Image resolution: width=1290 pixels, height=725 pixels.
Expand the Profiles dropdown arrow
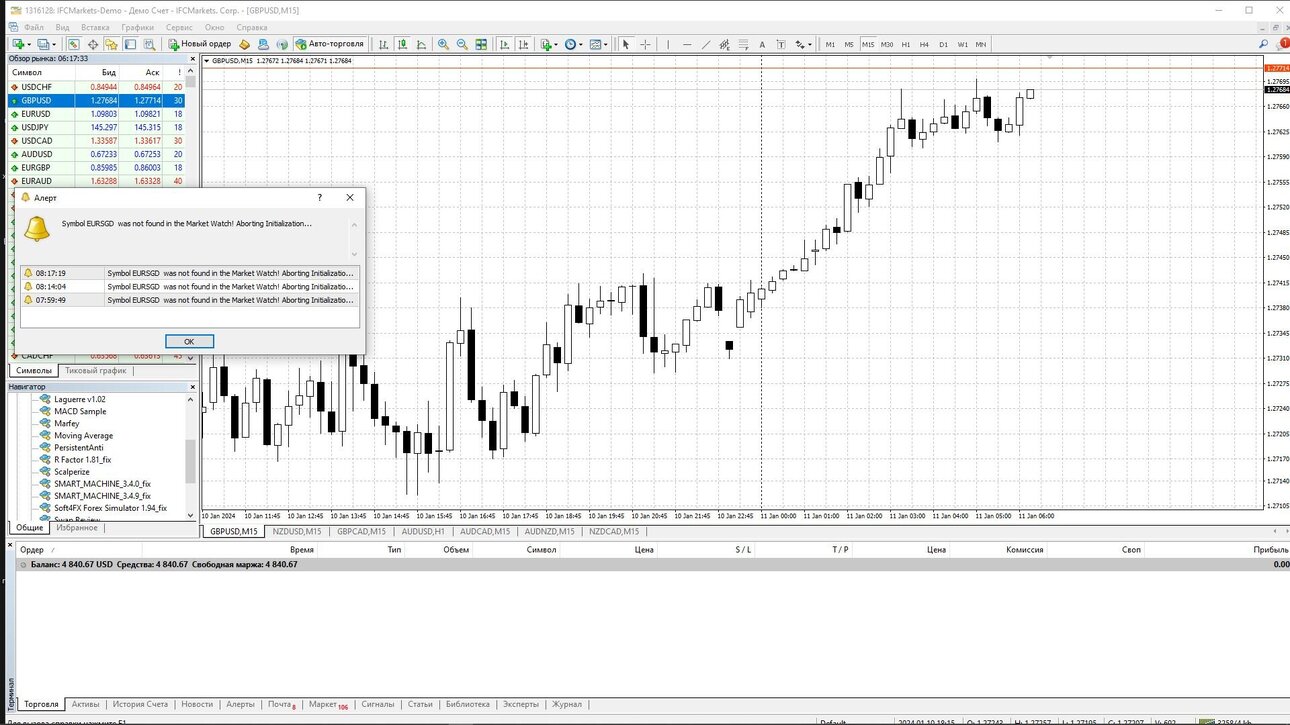[54, 44]
